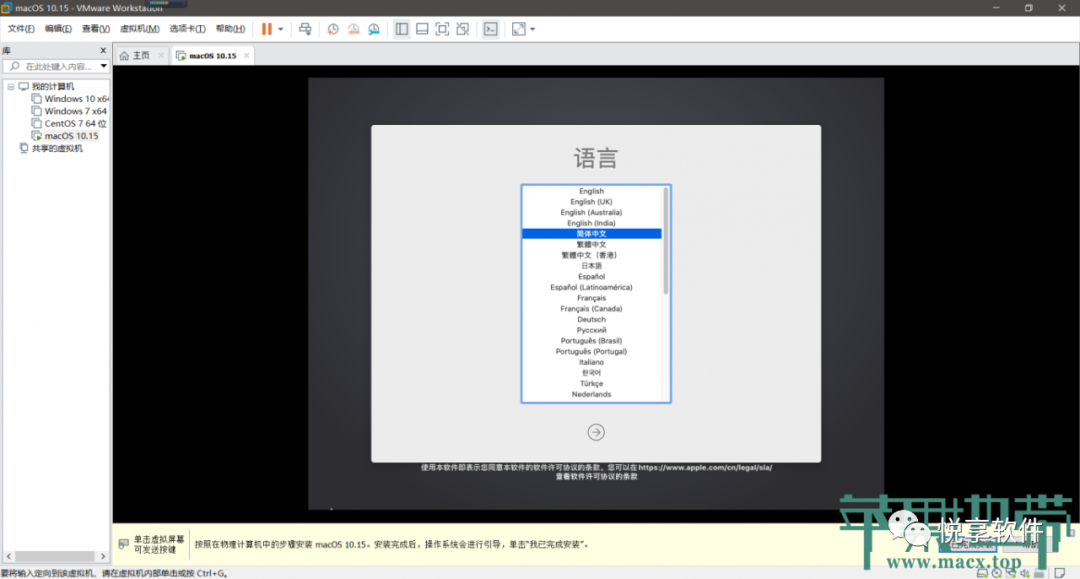Viewport: 1080px width, 579px height.
Task: Open the snapshot manager
Action: (x=374, y=29)
